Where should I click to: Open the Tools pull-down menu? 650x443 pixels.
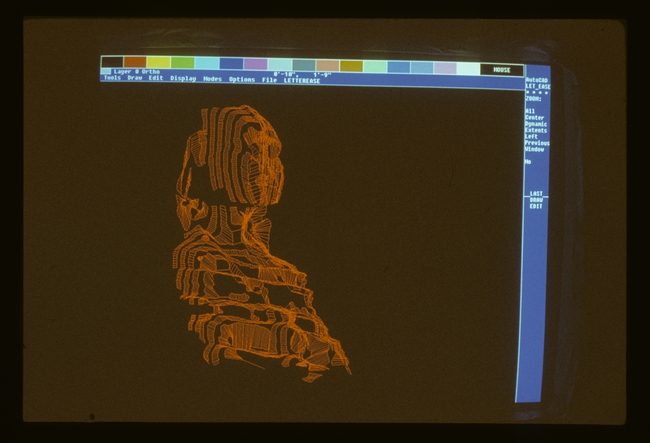[x=111, y=79]
